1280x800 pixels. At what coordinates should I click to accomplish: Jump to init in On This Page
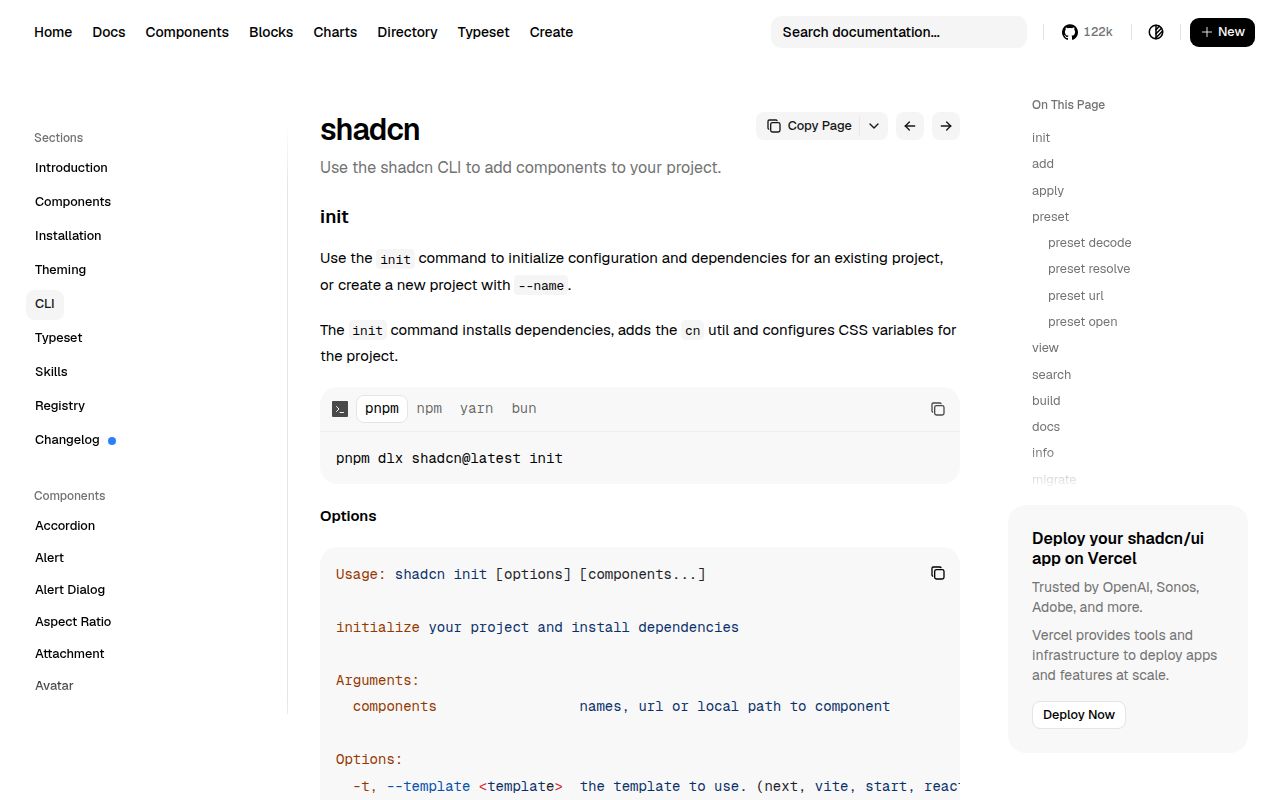pyautogui.click(x=1041, y=138)
